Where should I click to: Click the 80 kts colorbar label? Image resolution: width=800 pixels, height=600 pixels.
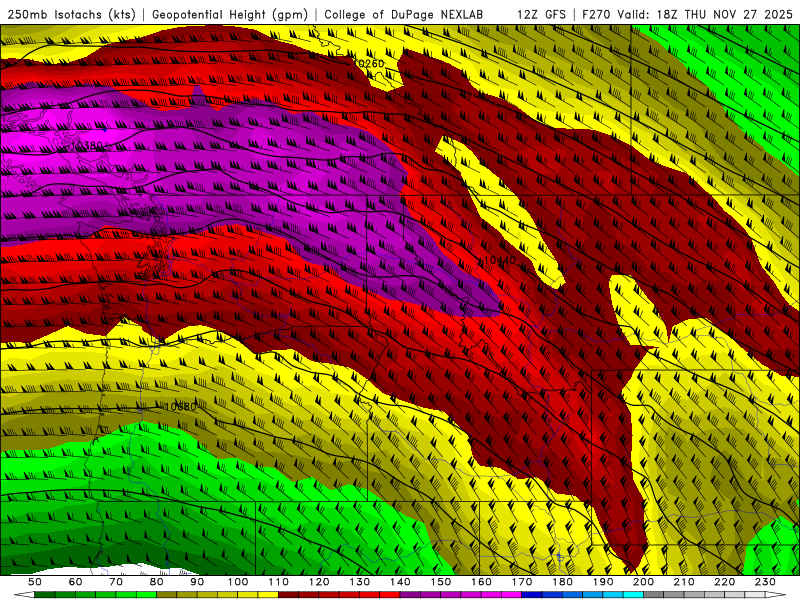click(156, 582)
